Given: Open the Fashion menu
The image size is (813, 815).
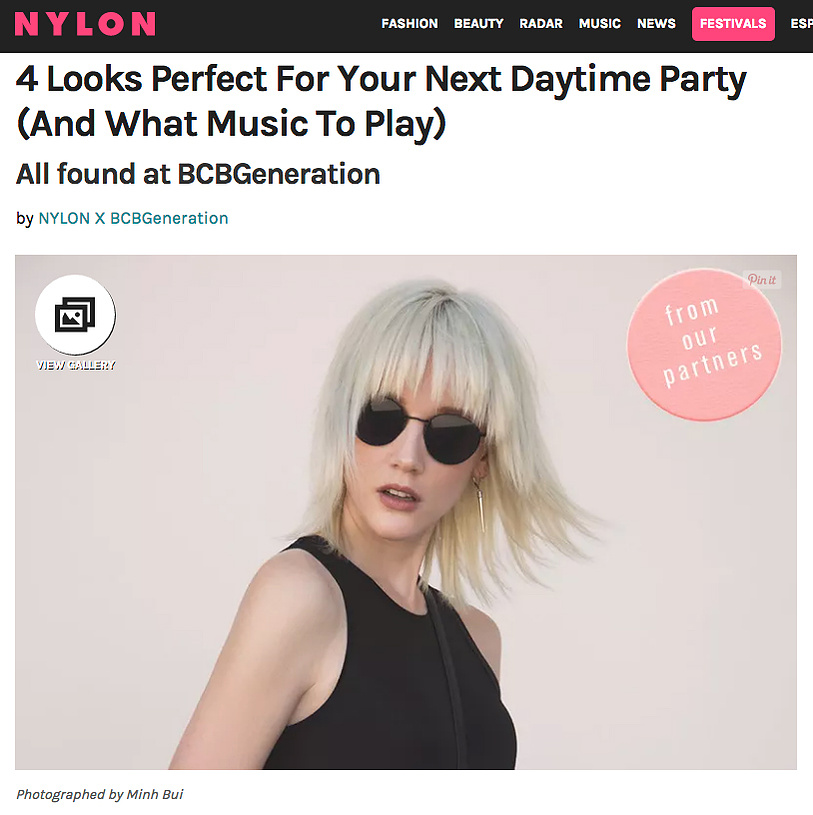Looking at the screenshot, I should coord(410,24).
